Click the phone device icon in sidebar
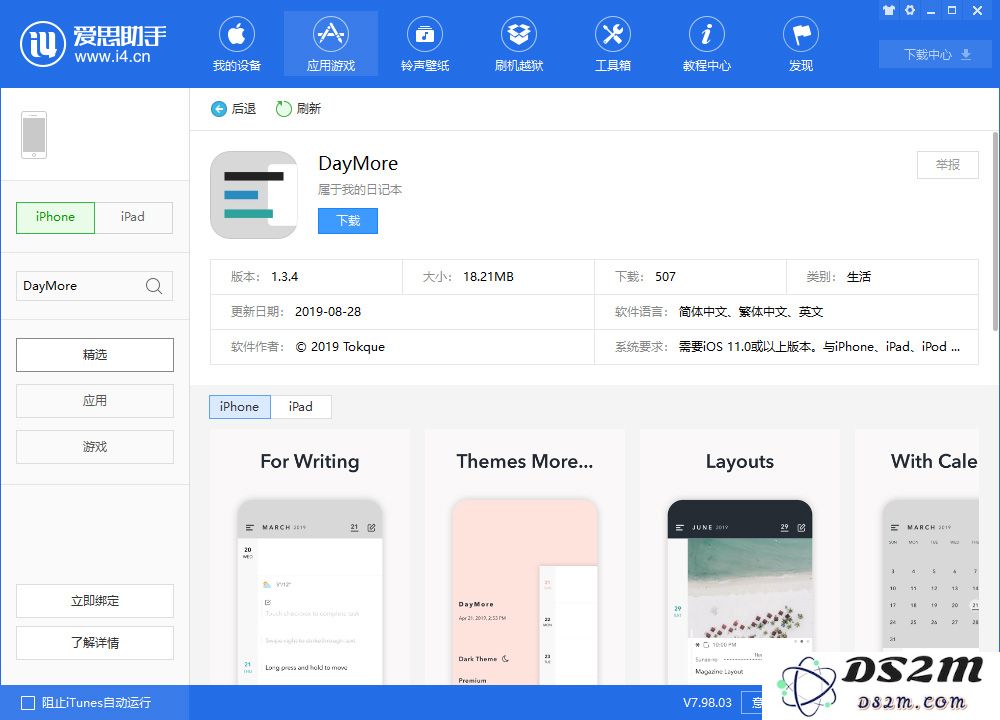 pyautogui.click(x=34, y=135)
